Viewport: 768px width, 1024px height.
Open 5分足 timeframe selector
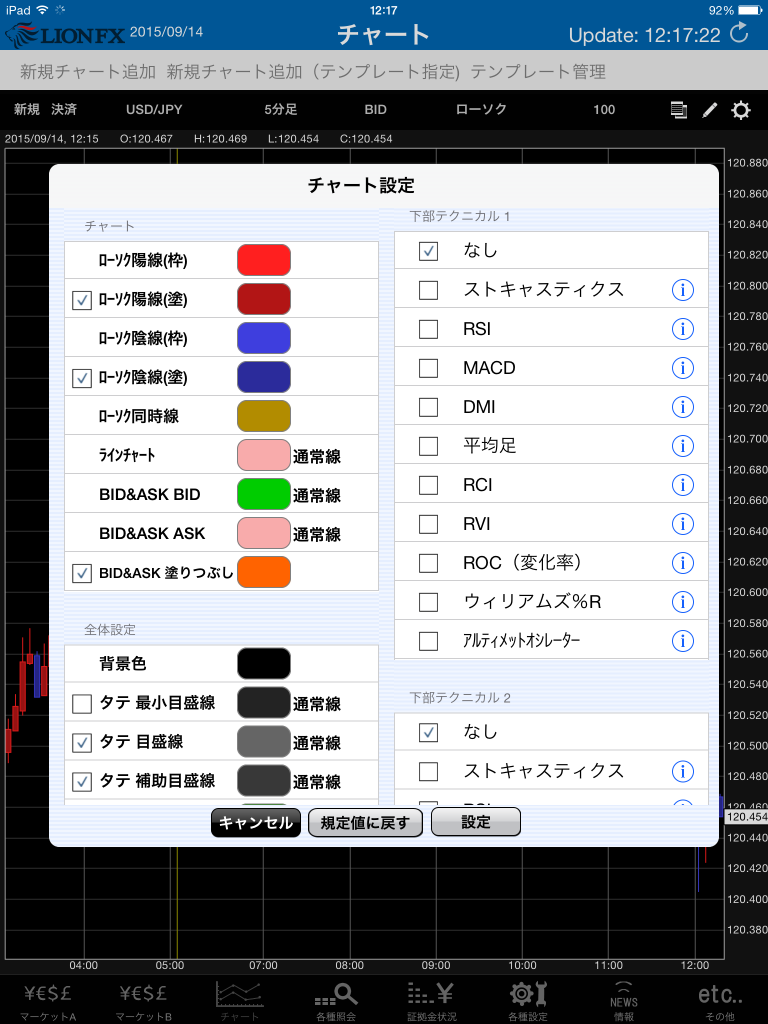[281, 110]
